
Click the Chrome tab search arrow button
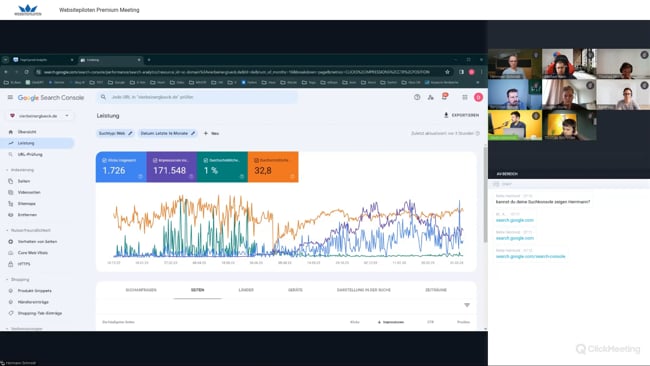(x=5, y=60)
